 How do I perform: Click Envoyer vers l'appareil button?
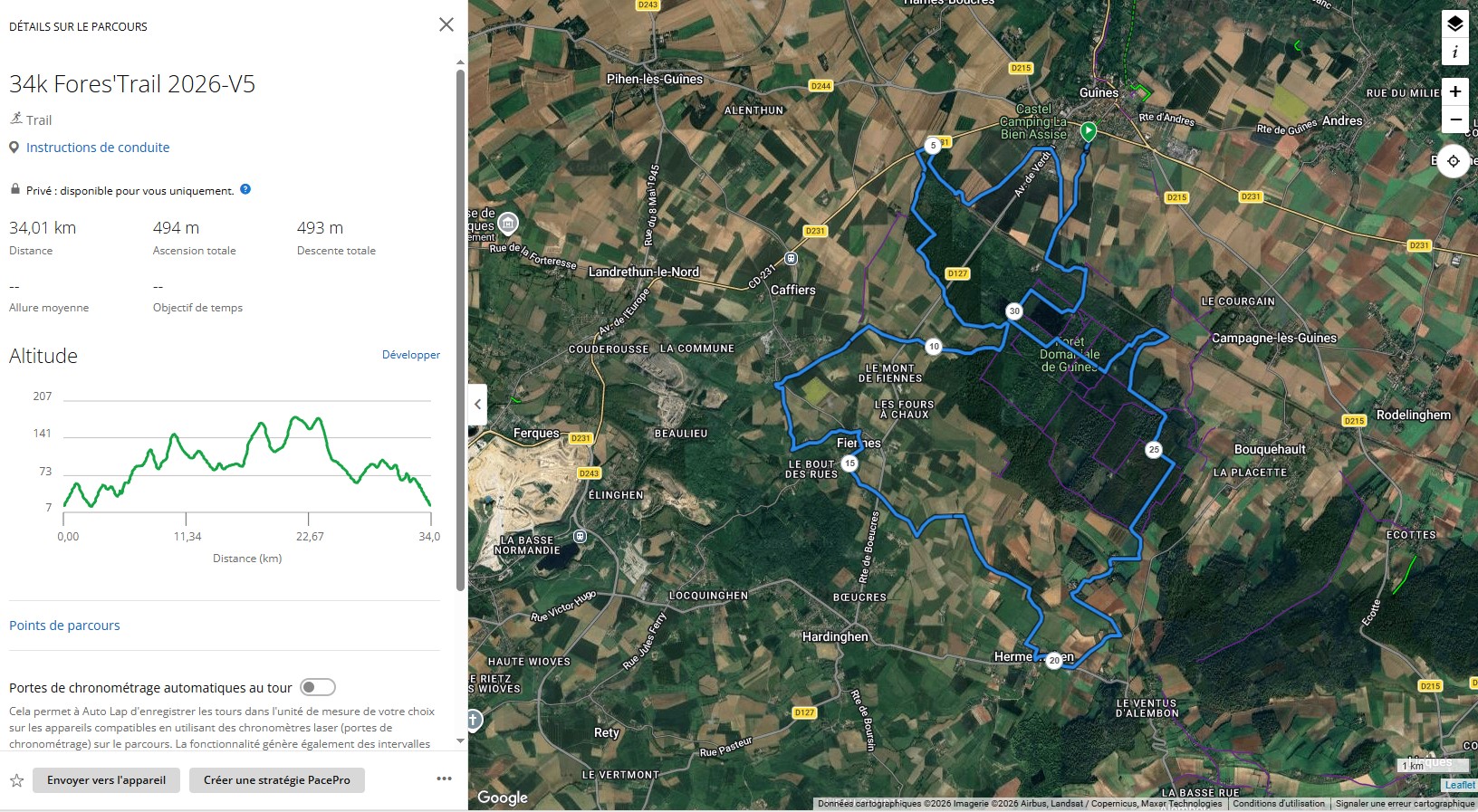click(x=106, y=780)
